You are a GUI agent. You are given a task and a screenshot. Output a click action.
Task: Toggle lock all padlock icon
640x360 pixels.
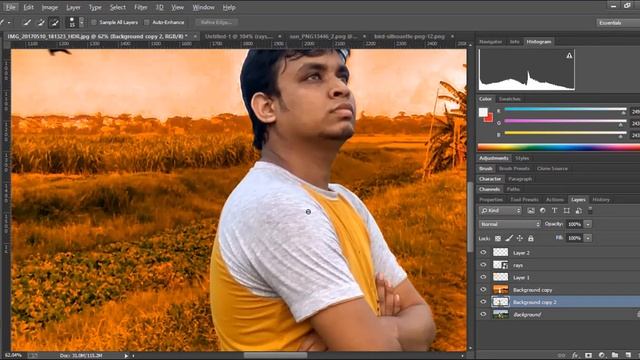point(531,238)
